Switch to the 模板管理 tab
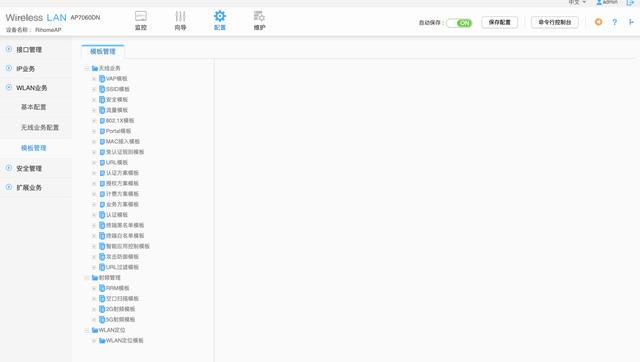 (103, 51)
